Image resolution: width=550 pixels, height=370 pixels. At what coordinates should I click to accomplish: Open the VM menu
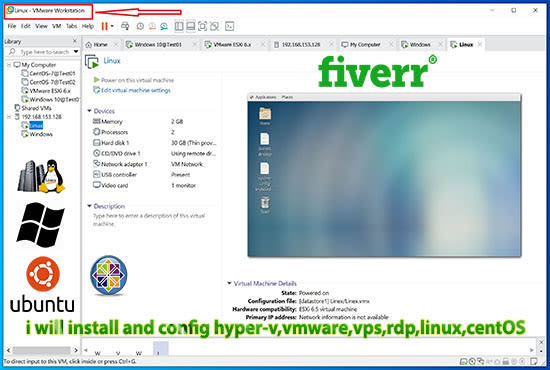pyautogui.click(x=56, y=26)
